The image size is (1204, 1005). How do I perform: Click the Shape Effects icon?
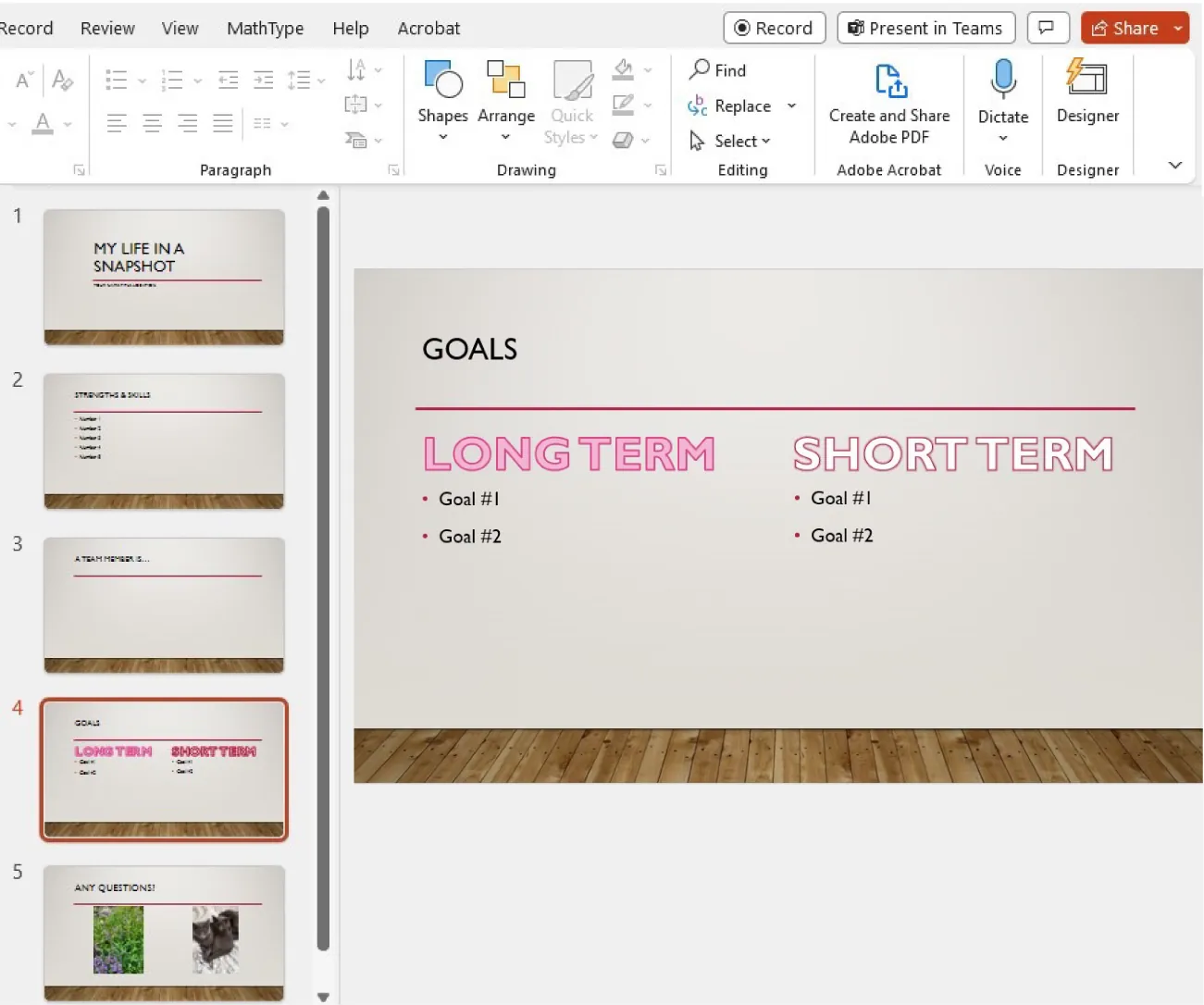624,139
